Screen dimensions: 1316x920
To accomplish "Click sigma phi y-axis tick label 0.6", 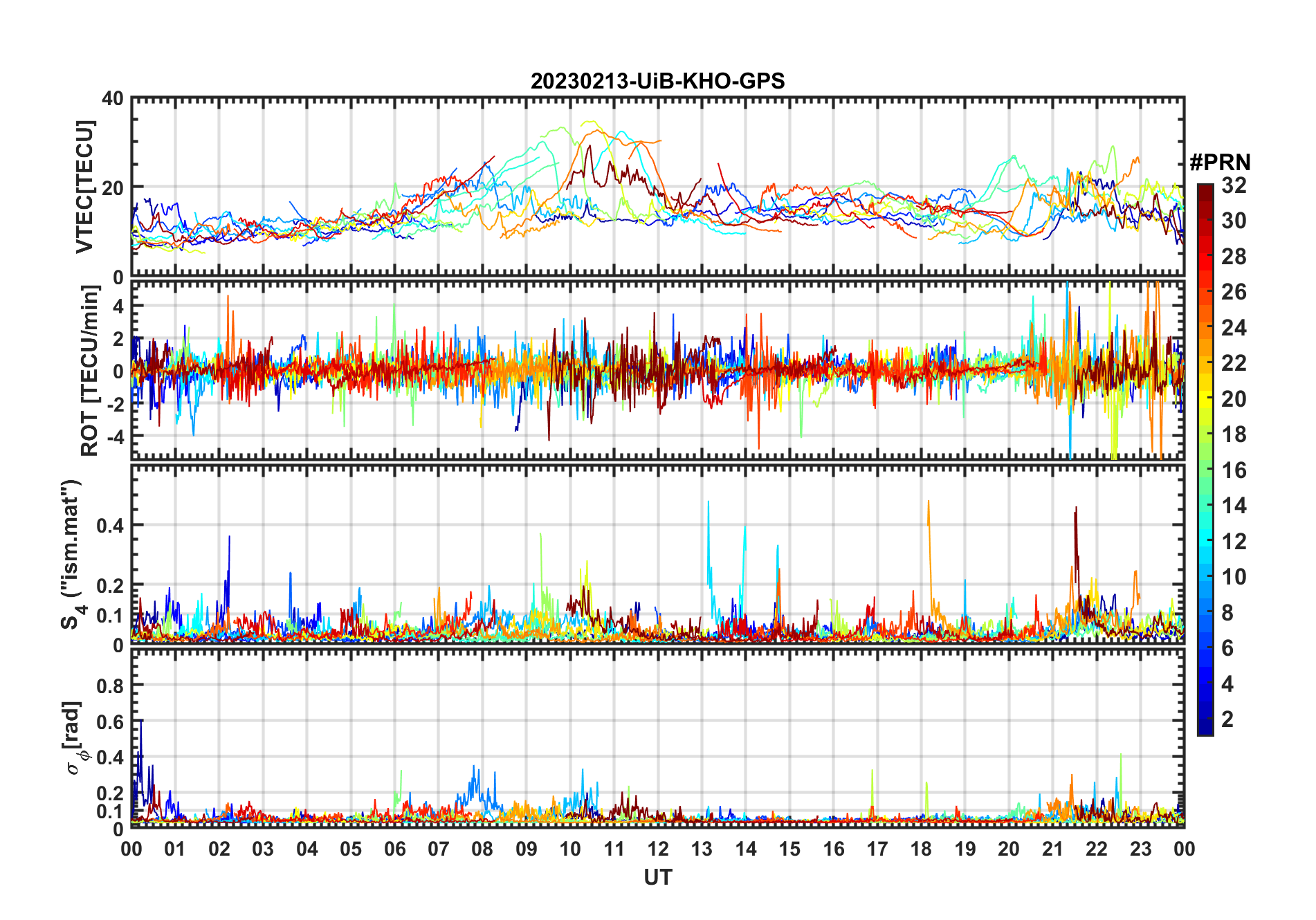I will click(111, 722).
